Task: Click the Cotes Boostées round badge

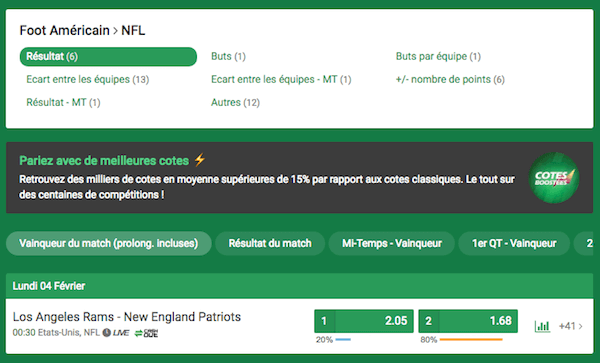Action: click(x=554, y=178)
